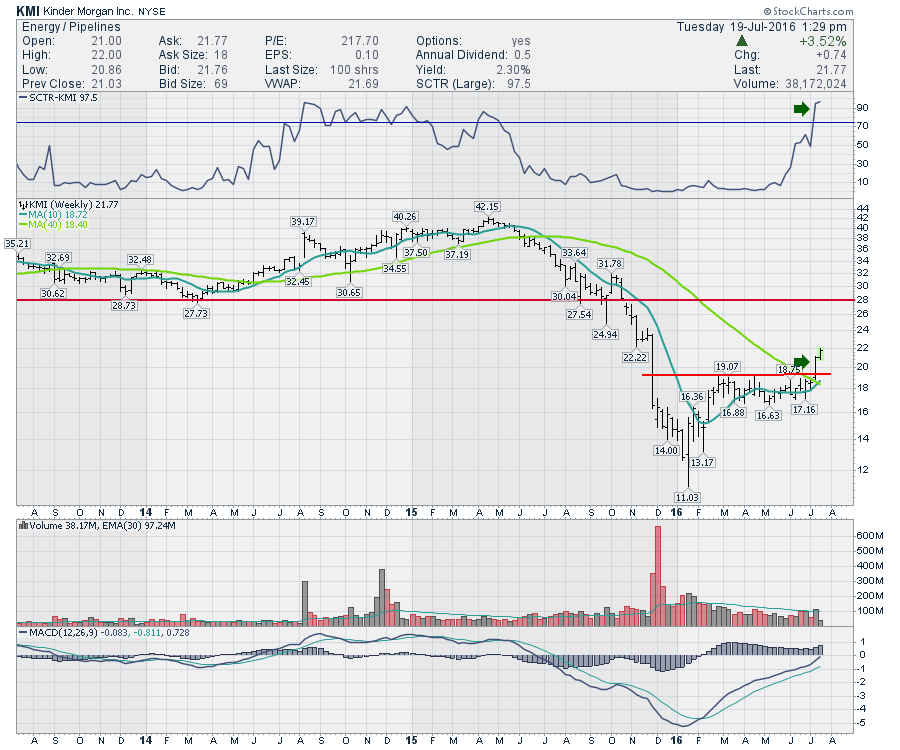Click the green arrow near price breakout
Screen dimensions: 900x750
point(801,361)
